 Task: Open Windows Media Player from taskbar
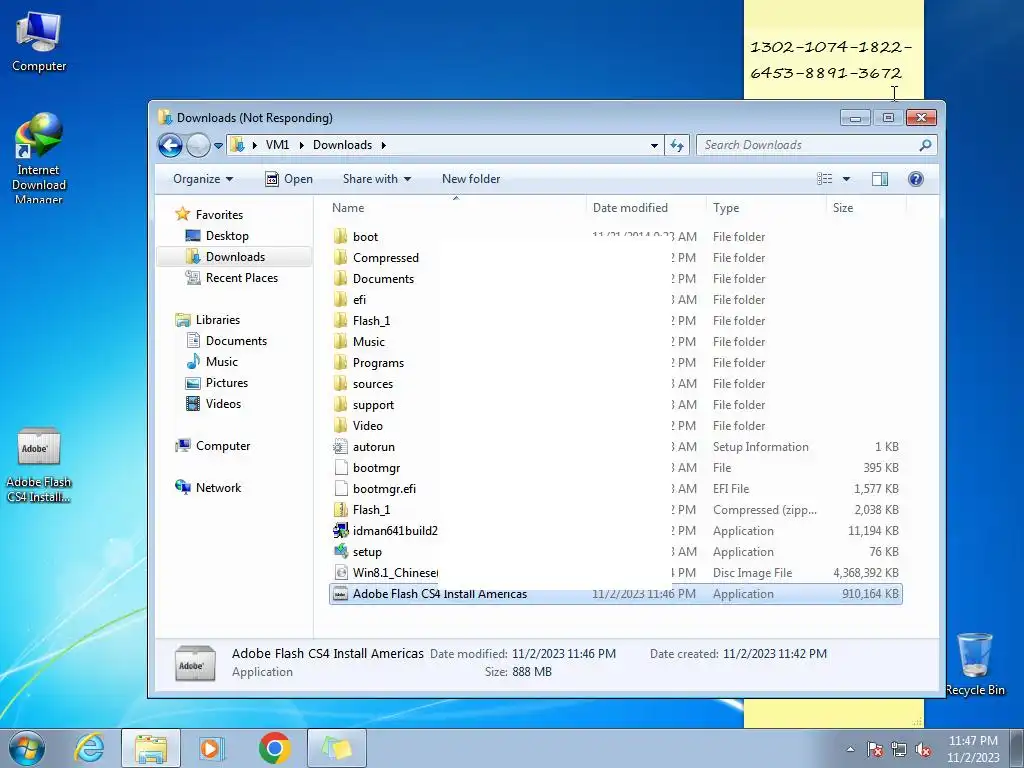pos(212,748)
